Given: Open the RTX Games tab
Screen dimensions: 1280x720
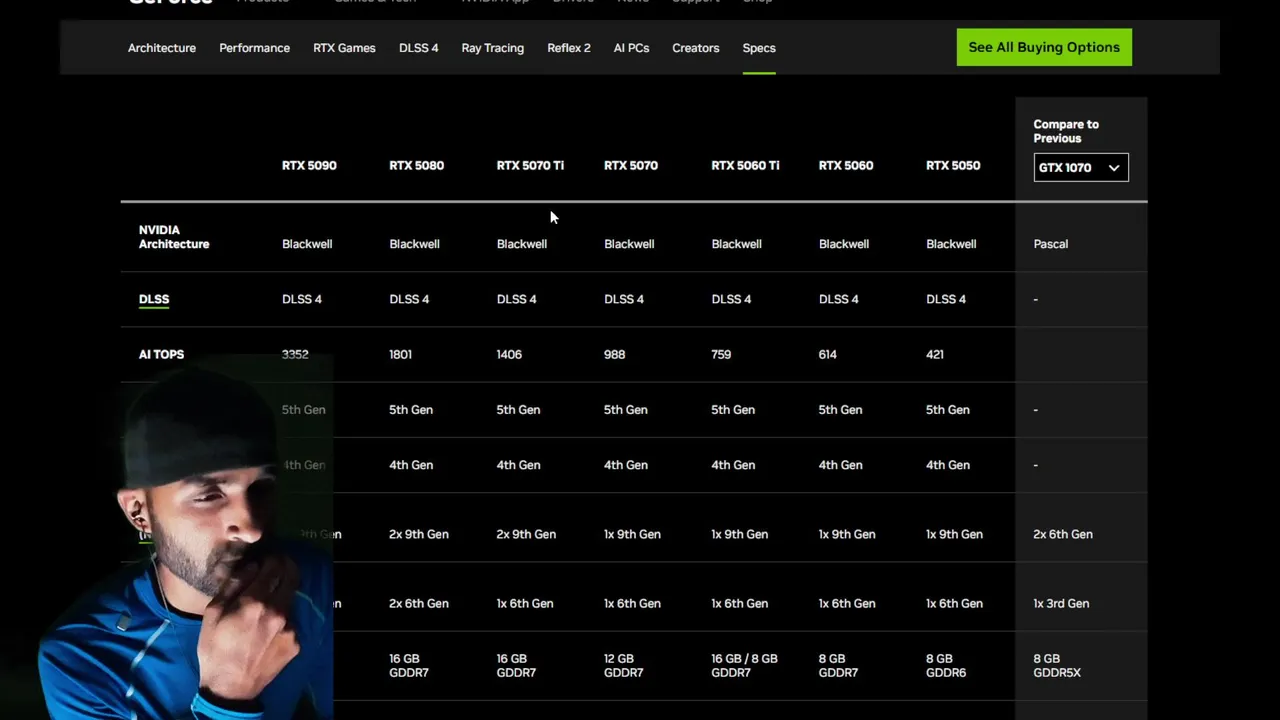Looking at the screenshot, I should pos(344,48).
